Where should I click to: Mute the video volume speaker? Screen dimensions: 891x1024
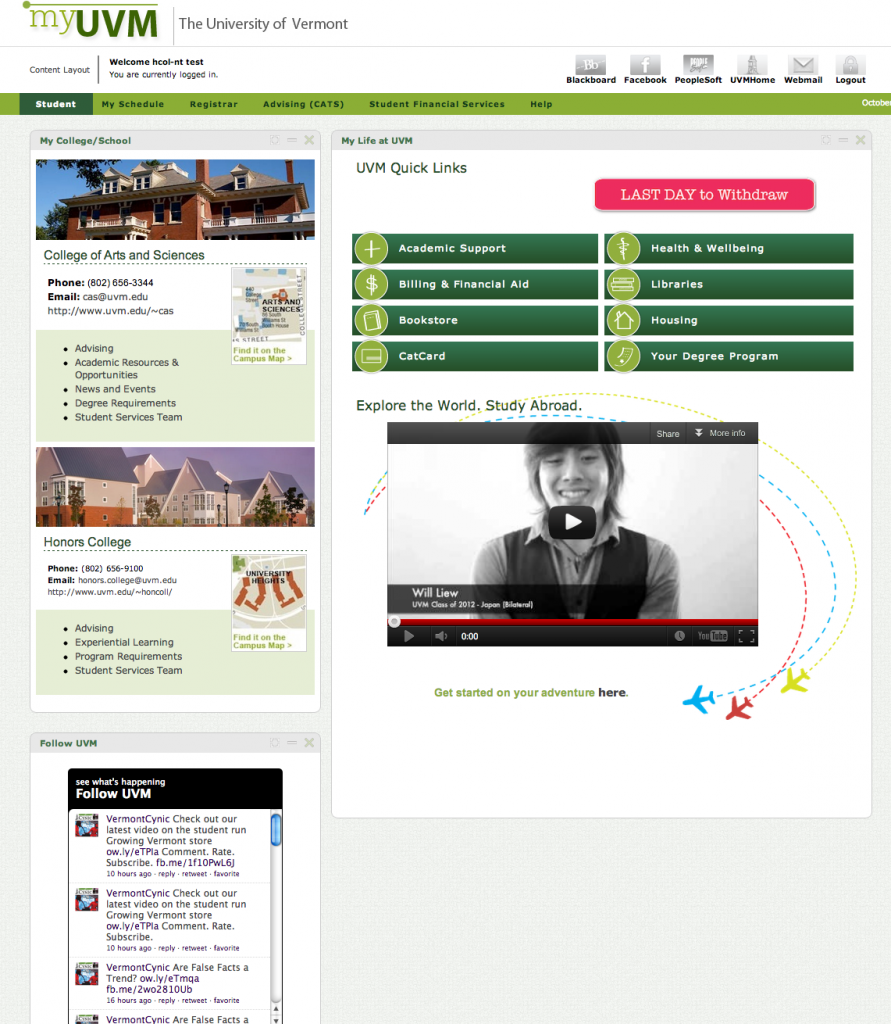[441, 636]
